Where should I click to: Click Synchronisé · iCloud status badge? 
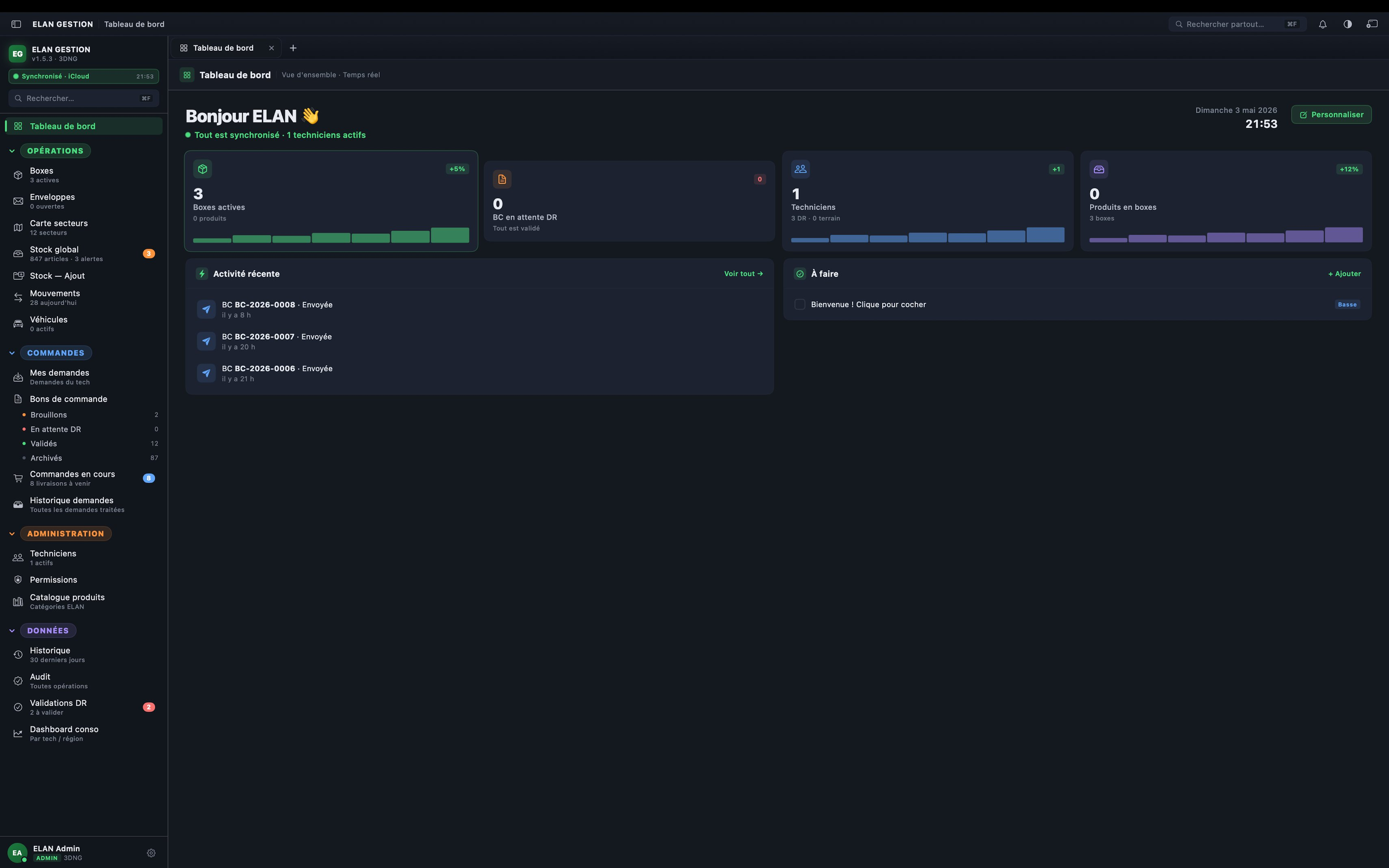[84, 76]
